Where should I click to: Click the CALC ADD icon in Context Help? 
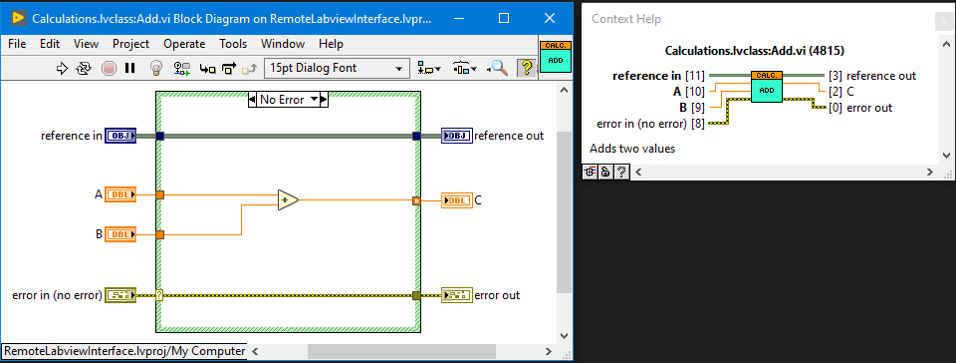tap(766, 87)
